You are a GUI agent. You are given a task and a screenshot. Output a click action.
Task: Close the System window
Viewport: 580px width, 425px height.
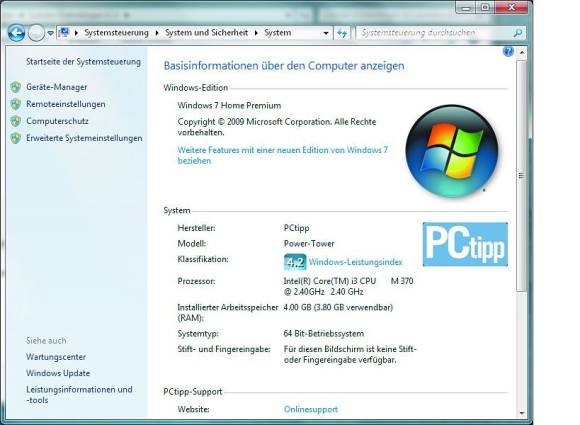click(512, 7)
